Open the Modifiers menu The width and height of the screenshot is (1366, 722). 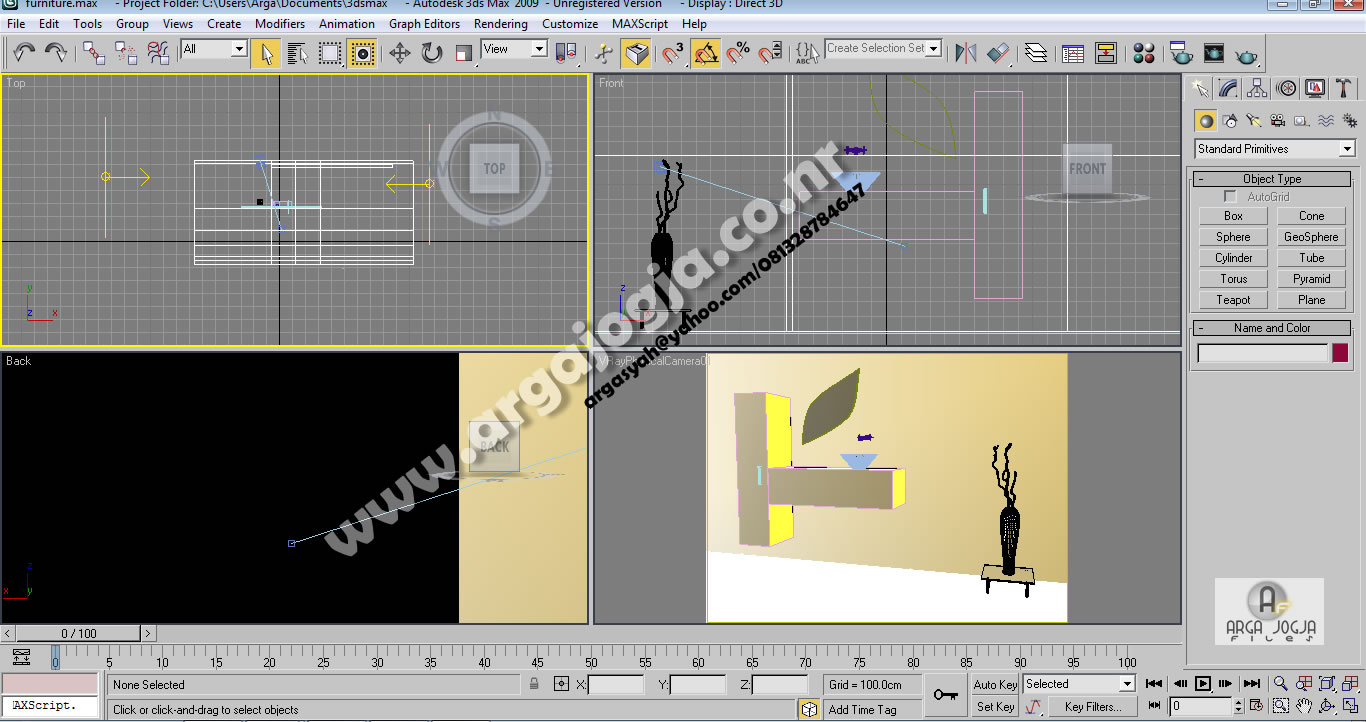click(280, 23)
